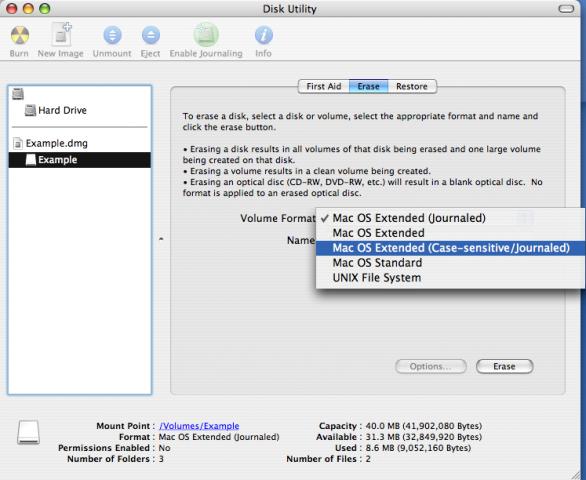Choose plain Mac OS Extended format
This screenshot has width=586, height=480.
(x=450, y=233)
